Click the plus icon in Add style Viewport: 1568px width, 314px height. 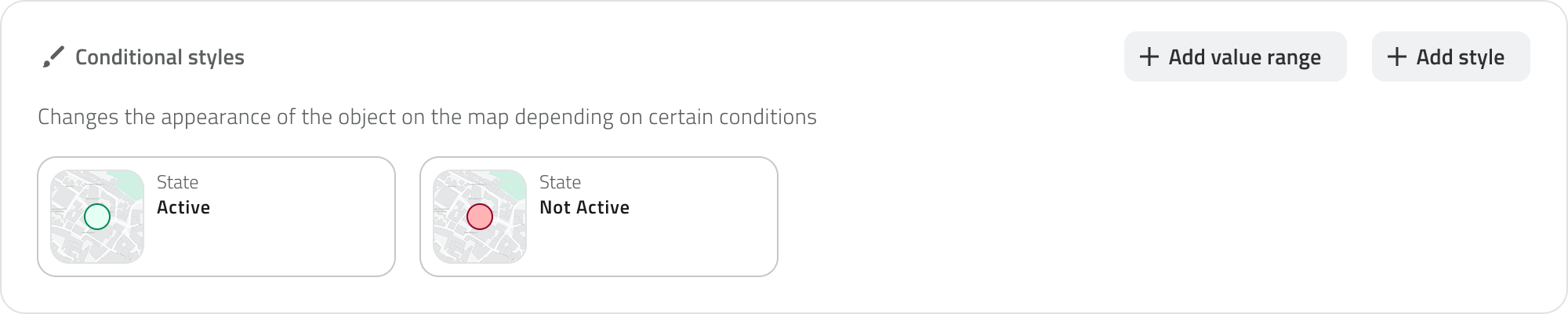(1396, 57)
